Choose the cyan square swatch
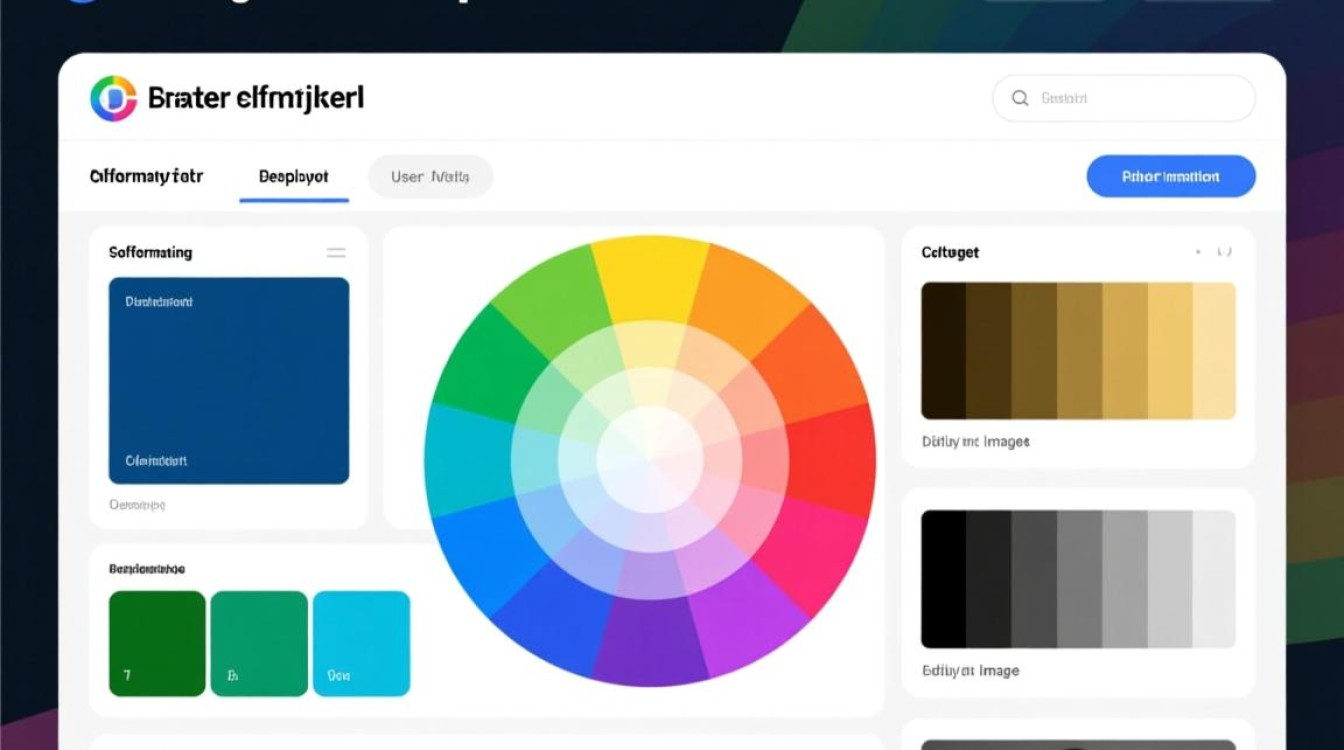The height and width of the screenshot is (750, 1344). 361,643
